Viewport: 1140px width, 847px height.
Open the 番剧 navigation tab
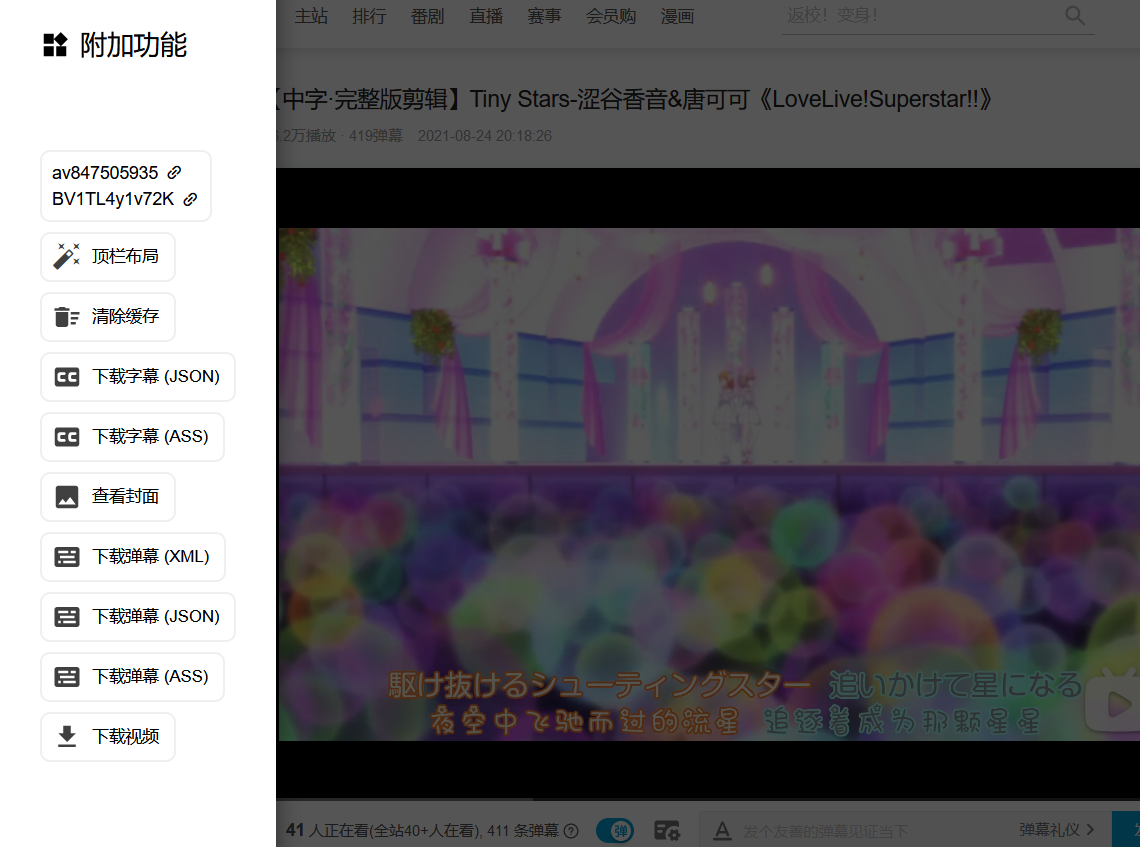427,17
